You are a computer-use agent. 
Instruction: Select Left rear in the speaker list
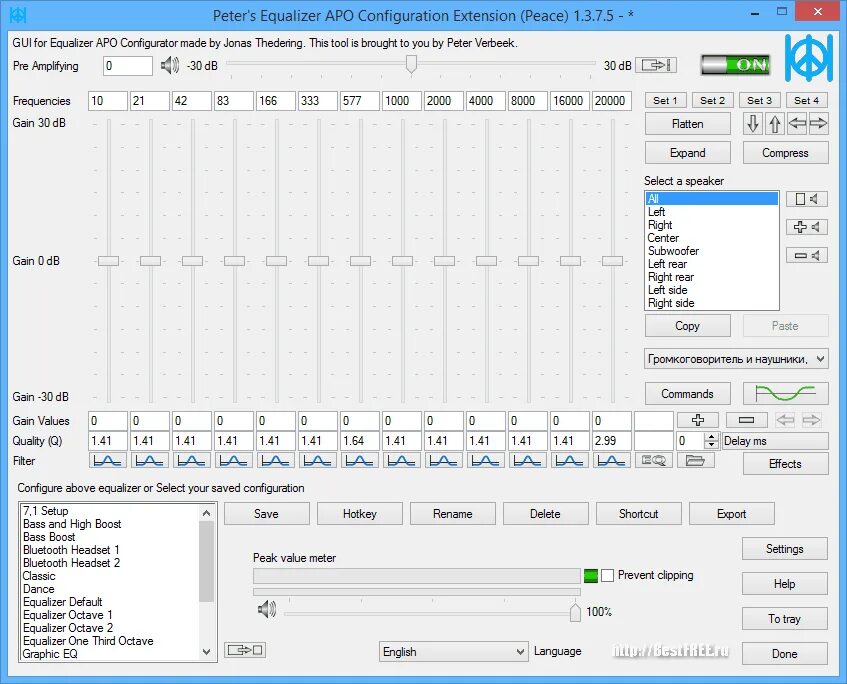[x=711, y=264]
